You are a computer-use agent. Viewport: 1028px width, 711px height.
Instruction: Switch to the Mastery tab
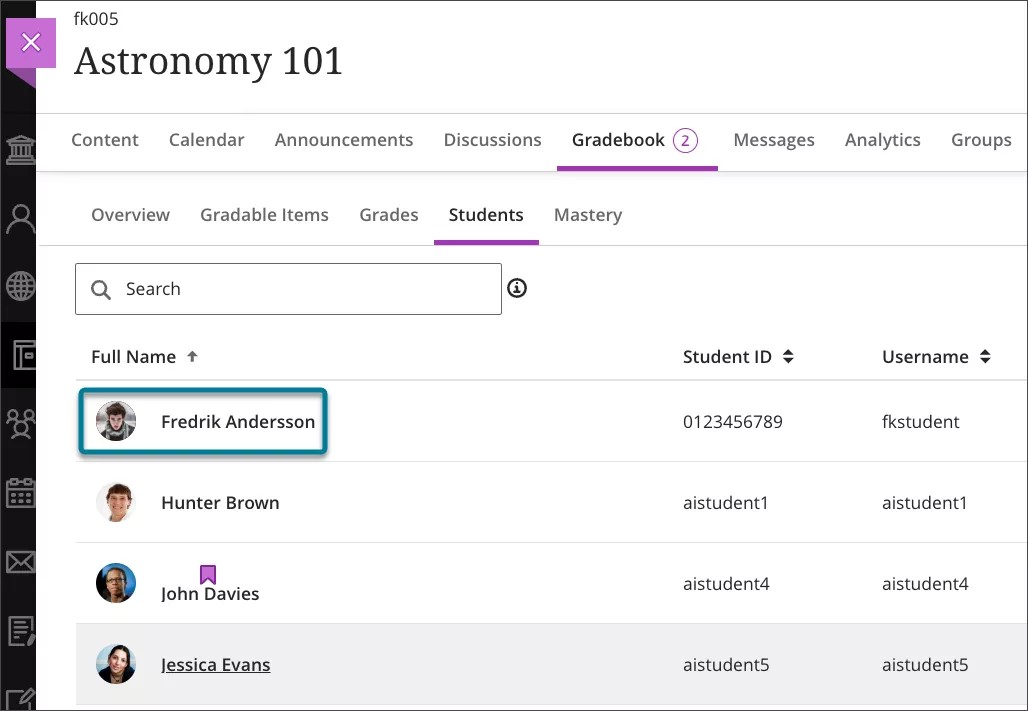588,215
